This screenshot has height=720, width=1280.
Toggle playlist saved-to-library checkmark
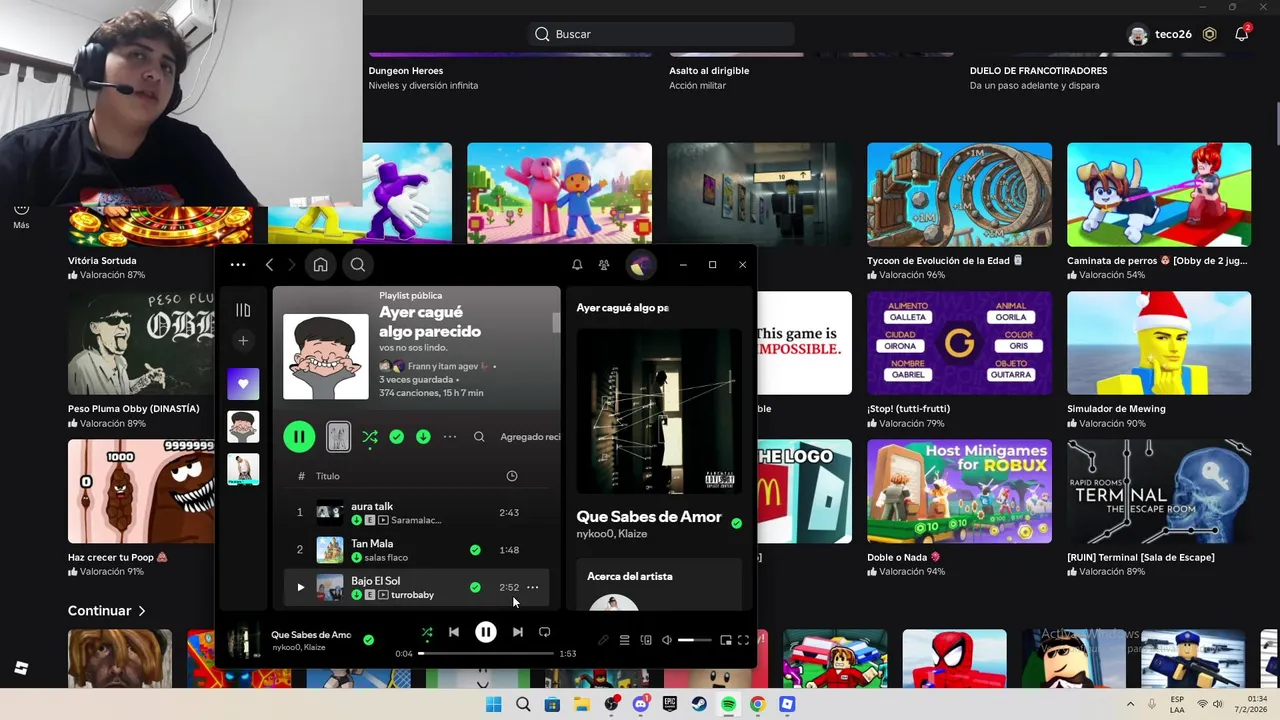point(397,437)
